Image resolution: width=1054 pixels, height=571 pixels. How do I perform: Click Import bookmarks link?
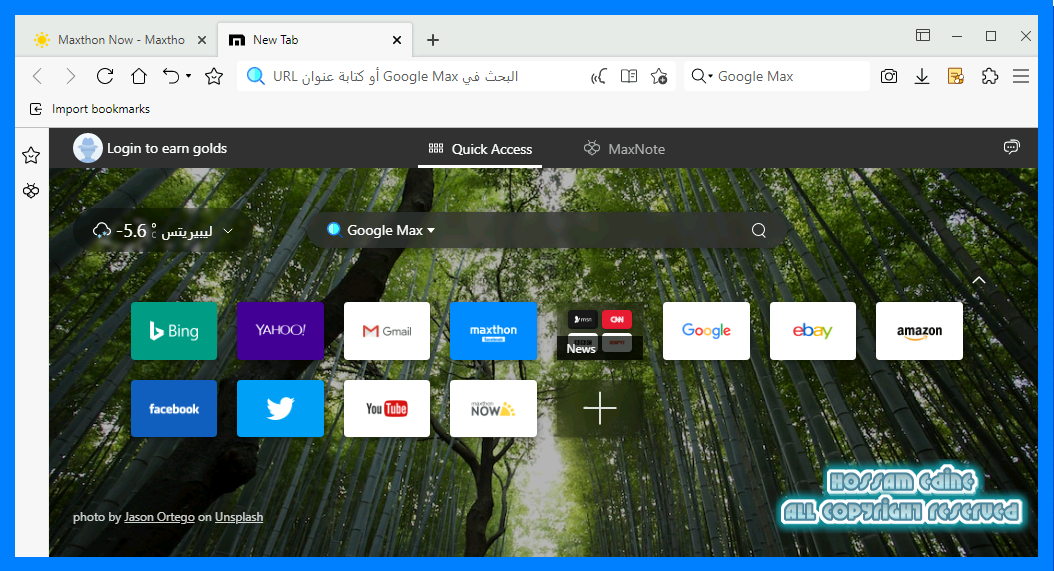pyautogui.click(x=90, y=109)
